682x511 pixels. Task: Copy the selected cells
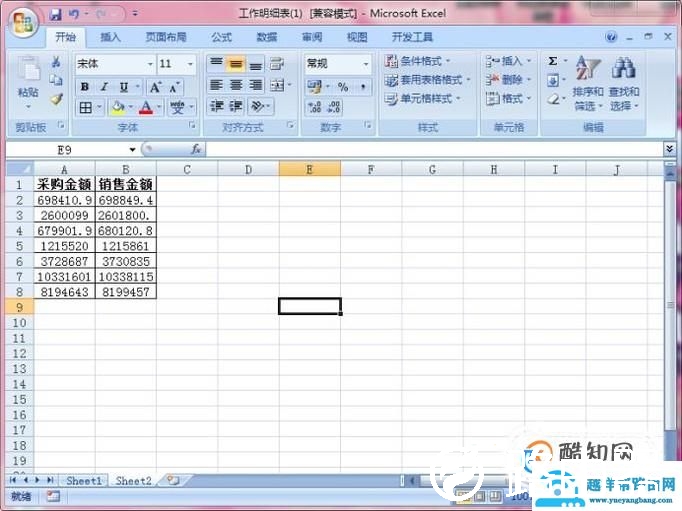[56, 80]
